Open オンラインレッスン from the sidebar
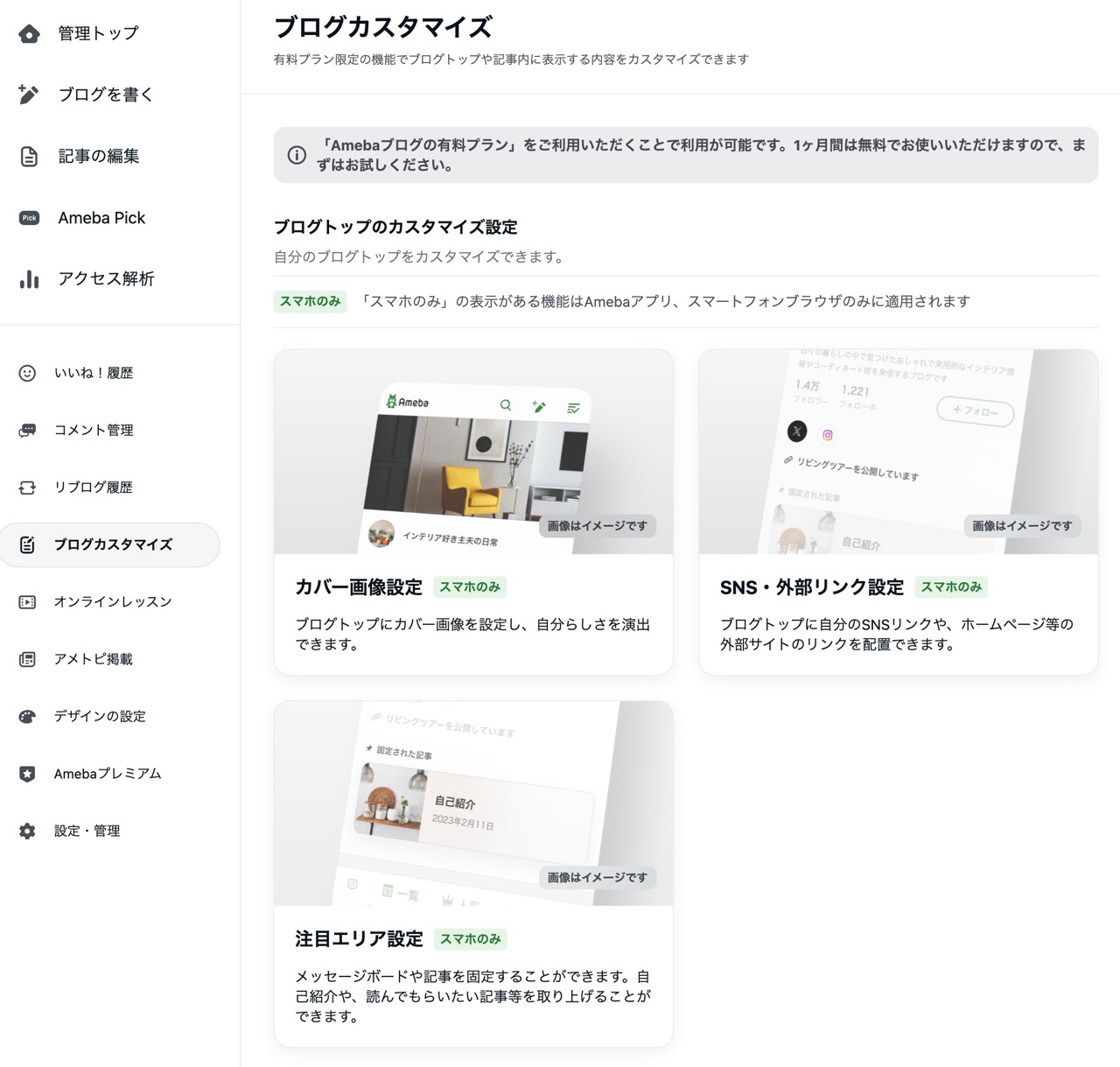Viewport: 1120px width, 1067px height. pos(113,602)
